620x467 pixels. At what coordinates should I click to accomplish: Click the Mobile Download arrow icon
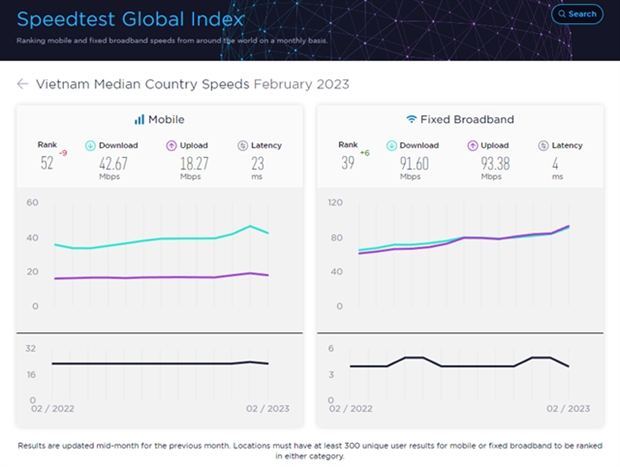(x=90, y=145)
